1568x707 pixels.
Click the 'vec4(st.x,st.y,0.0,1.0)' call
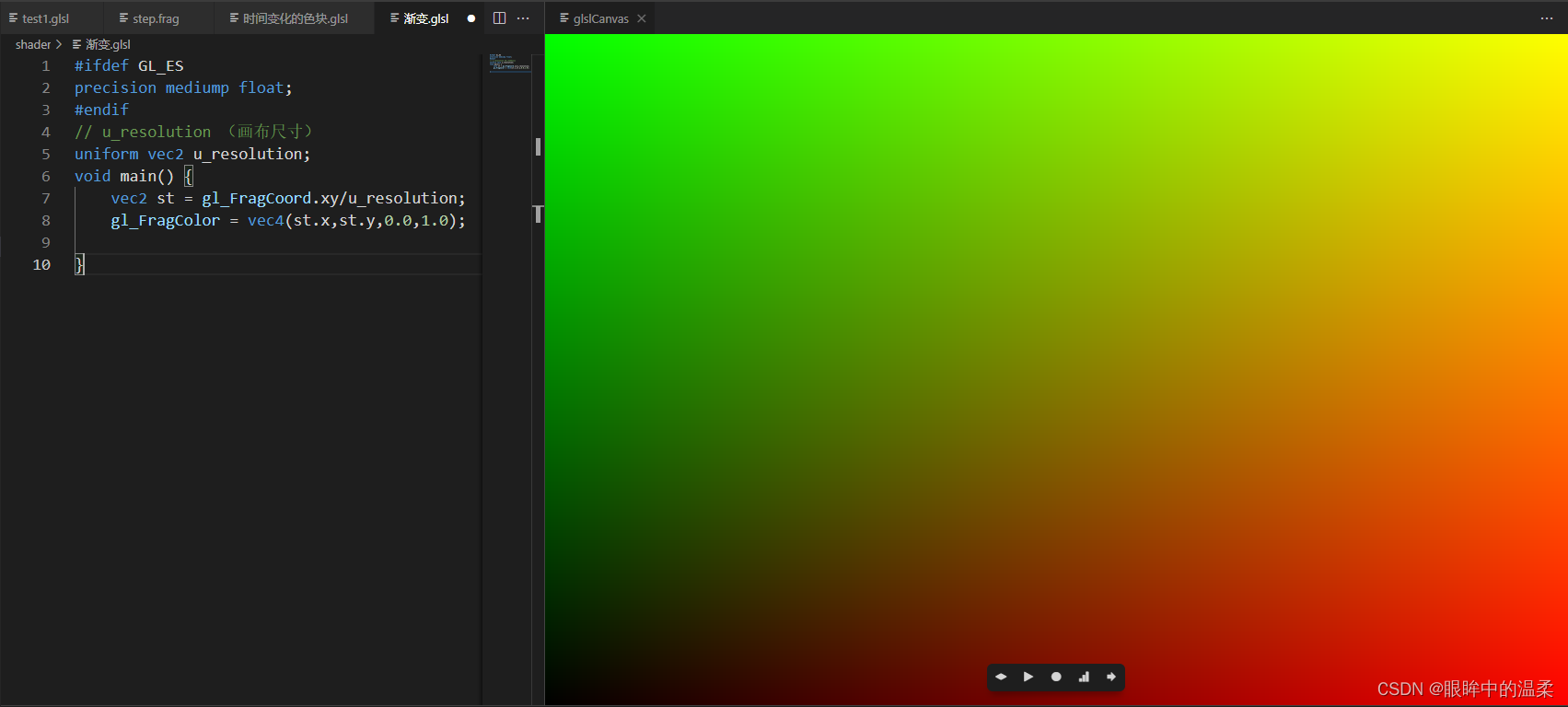(x=352, y=221)
